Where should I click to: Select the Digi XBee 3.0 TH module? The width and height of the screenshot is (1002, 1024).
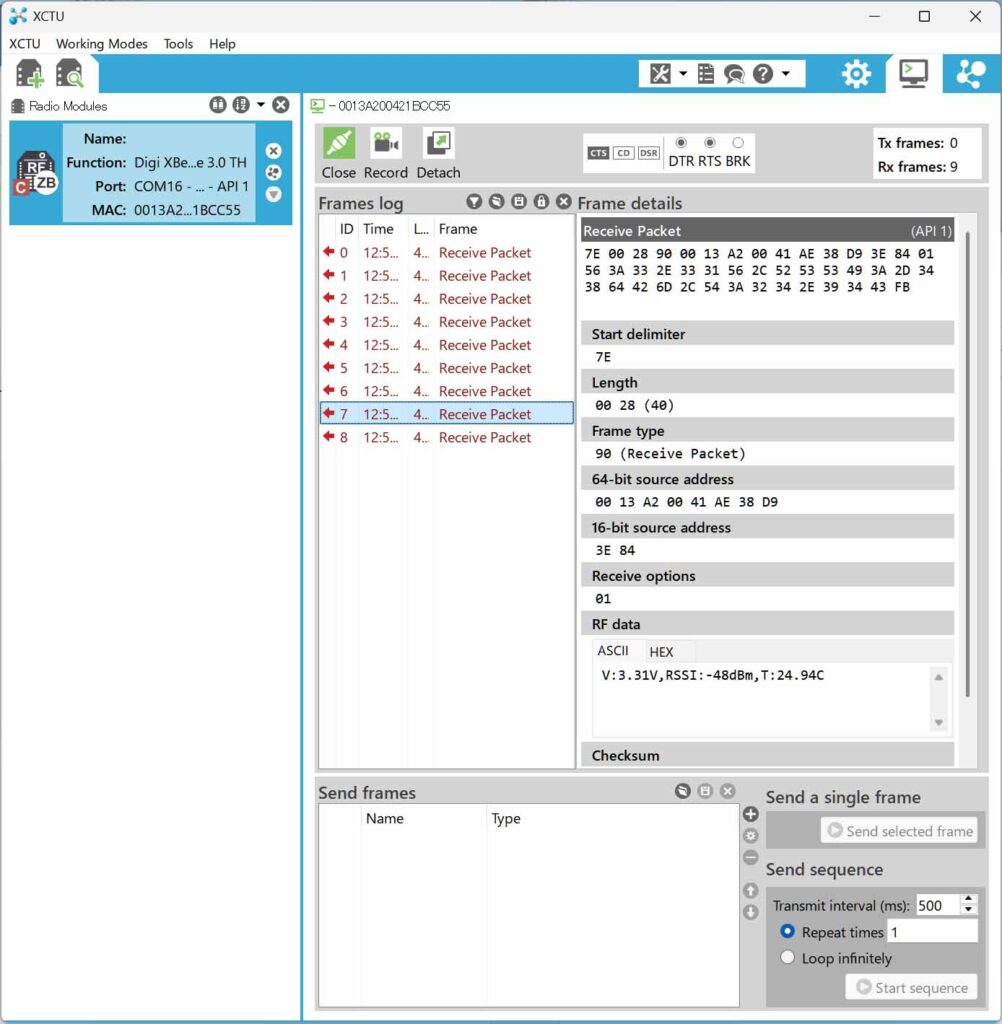click(x=150, y=174)
